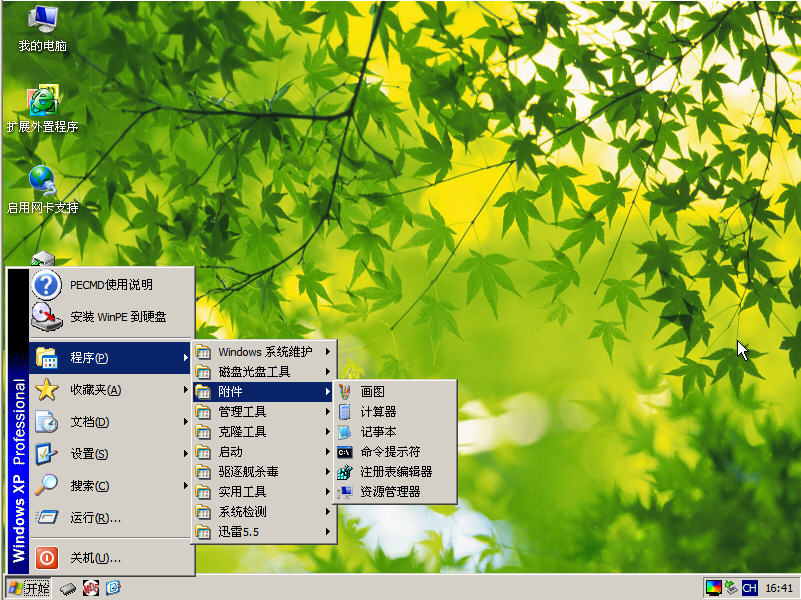Click the CH input language indicator
Viewport: 801px width, 600px height.
(x=749, y=588)
